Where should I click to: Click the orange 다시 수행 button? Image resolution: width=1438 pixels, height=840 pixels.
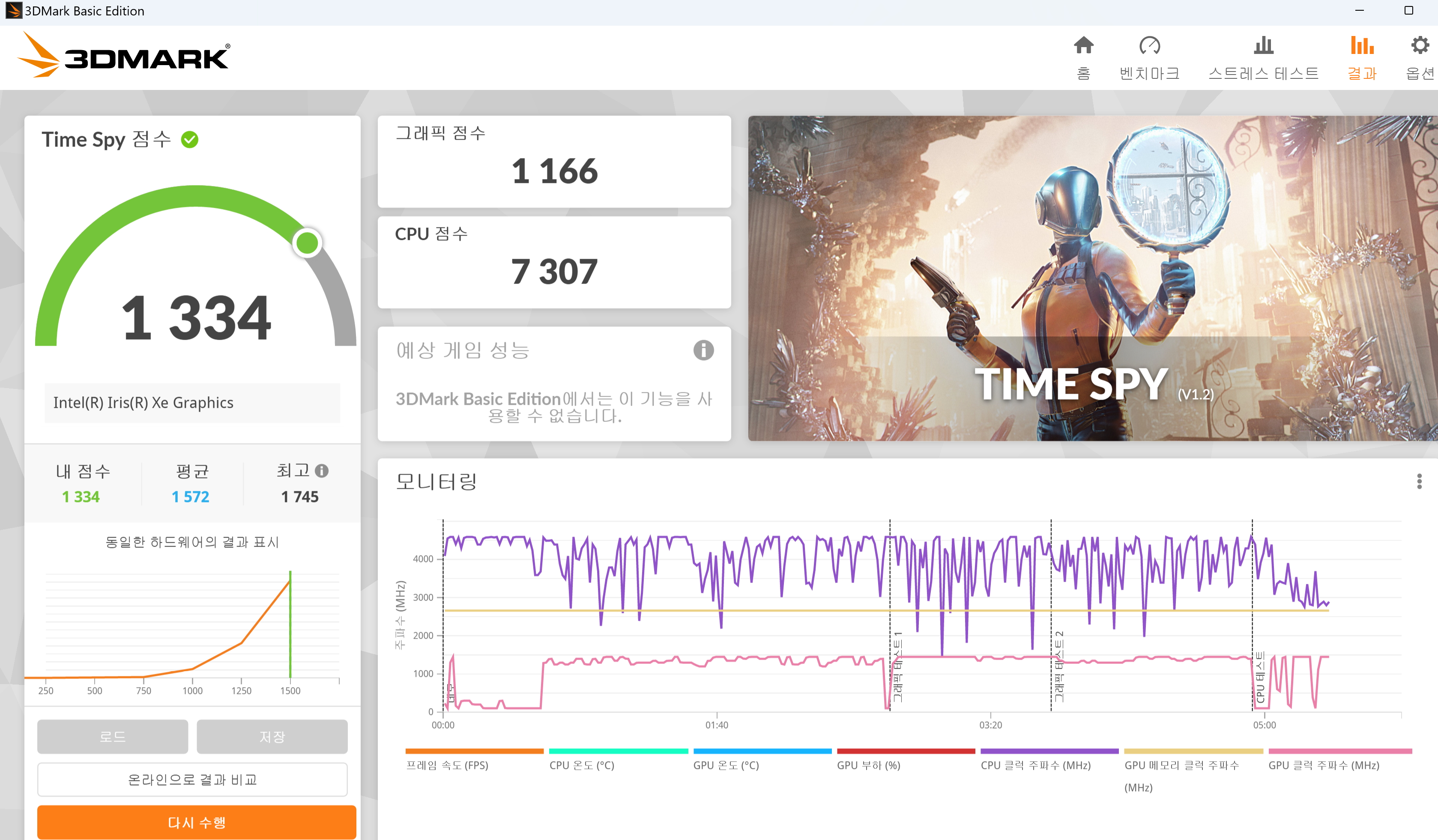coord(197,822)
